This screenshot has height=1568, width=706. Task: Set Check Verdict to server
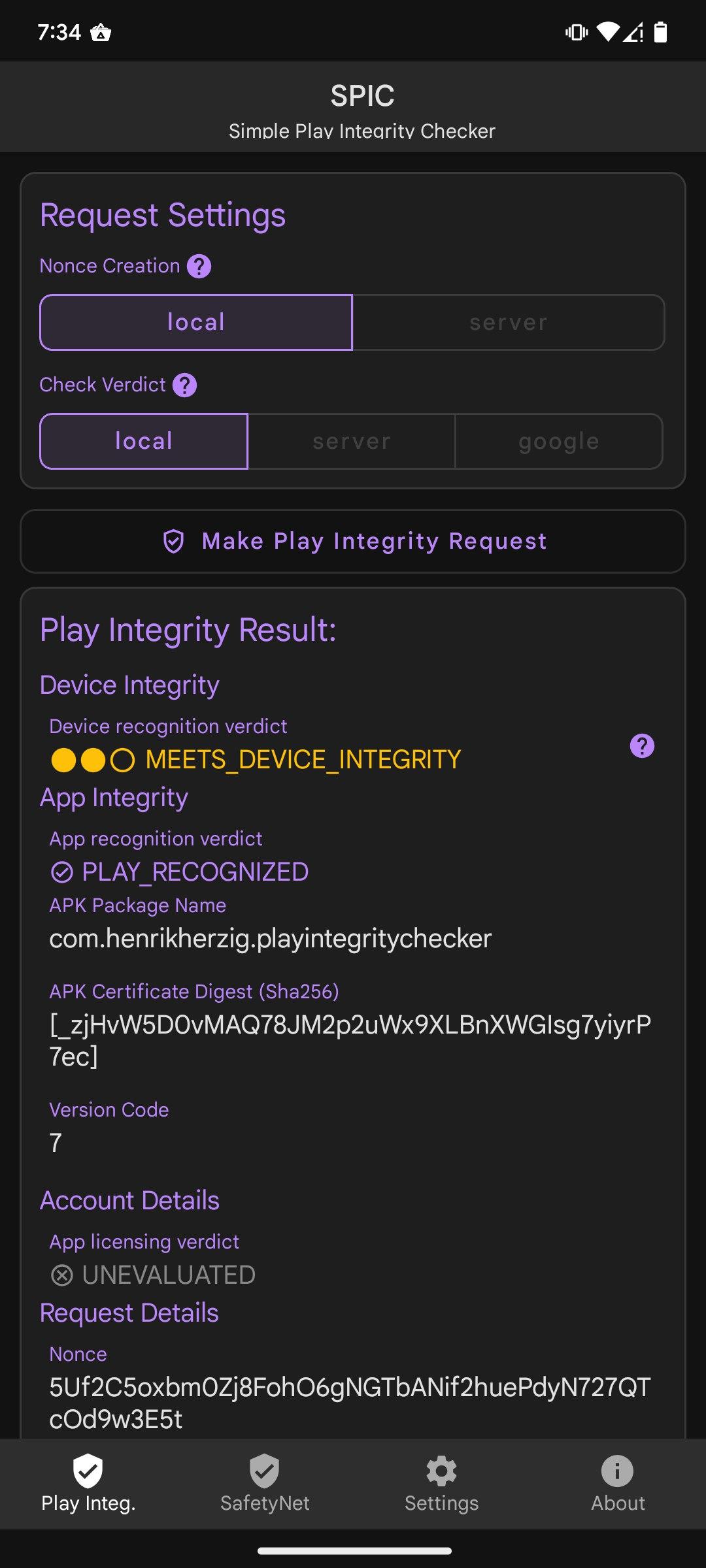(352, 441)
